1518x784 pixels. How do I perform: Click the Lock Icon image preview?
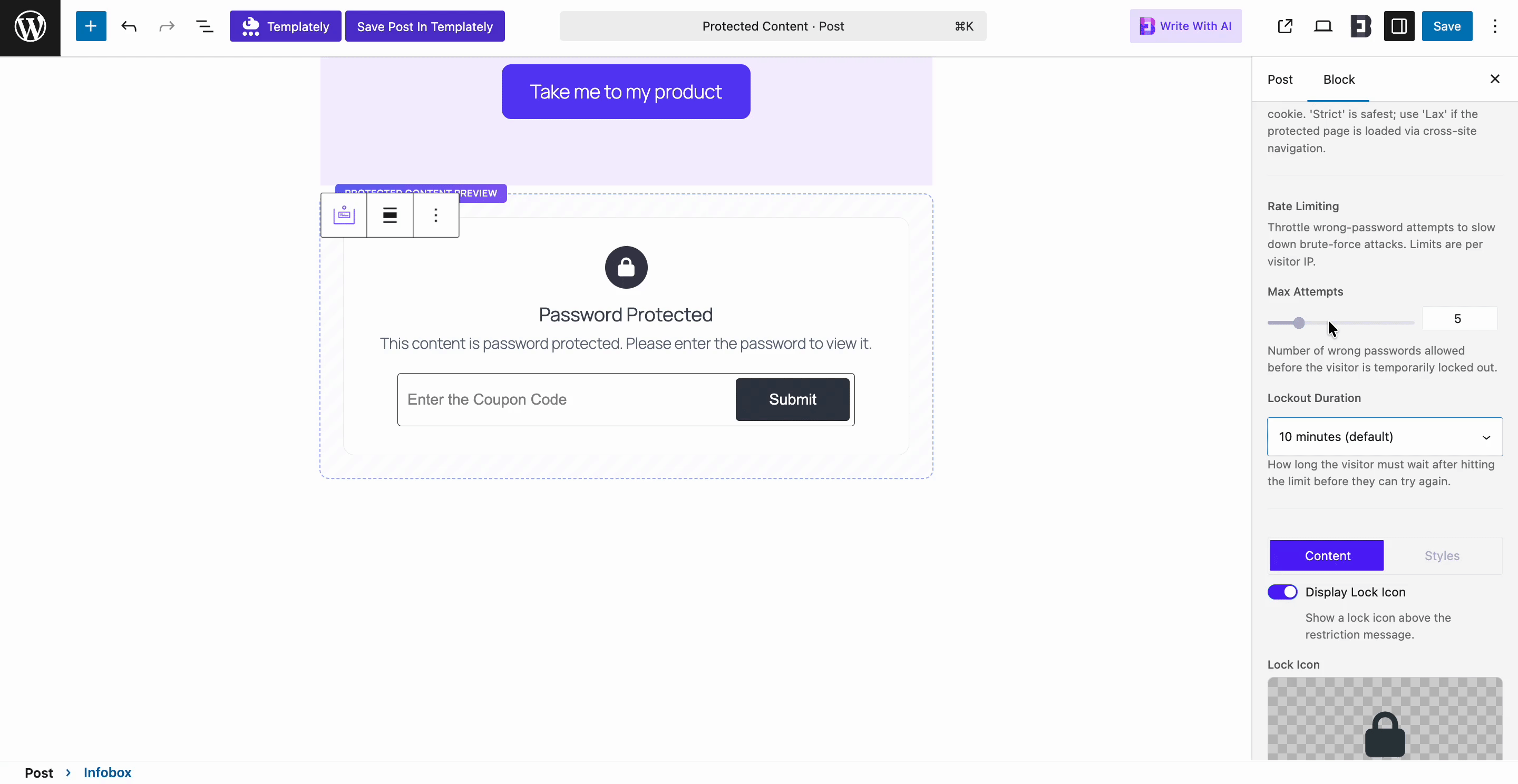1385,719
